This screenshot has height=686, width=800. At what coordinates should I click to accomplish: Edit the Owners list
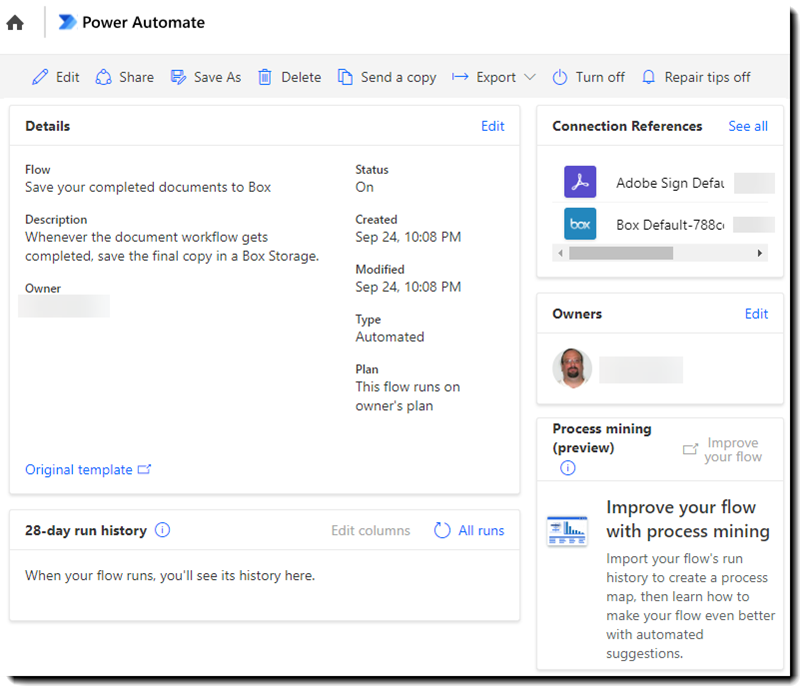pyautogui.click(x=756, y=314)
